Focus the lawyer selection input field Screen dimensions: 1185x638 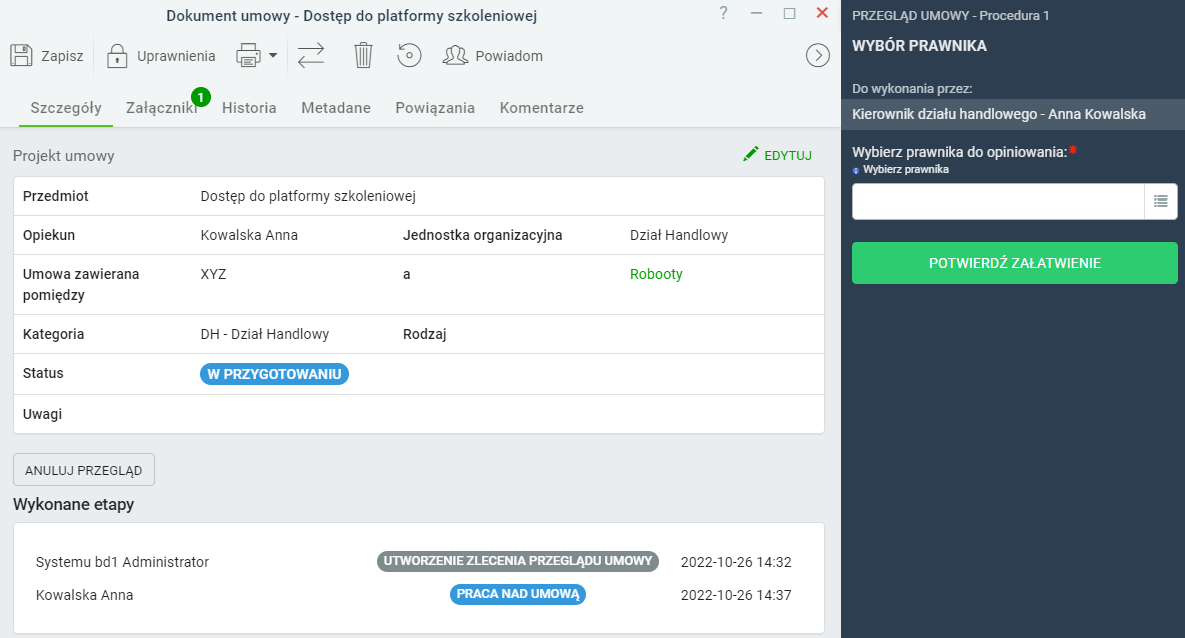(998, 201)
